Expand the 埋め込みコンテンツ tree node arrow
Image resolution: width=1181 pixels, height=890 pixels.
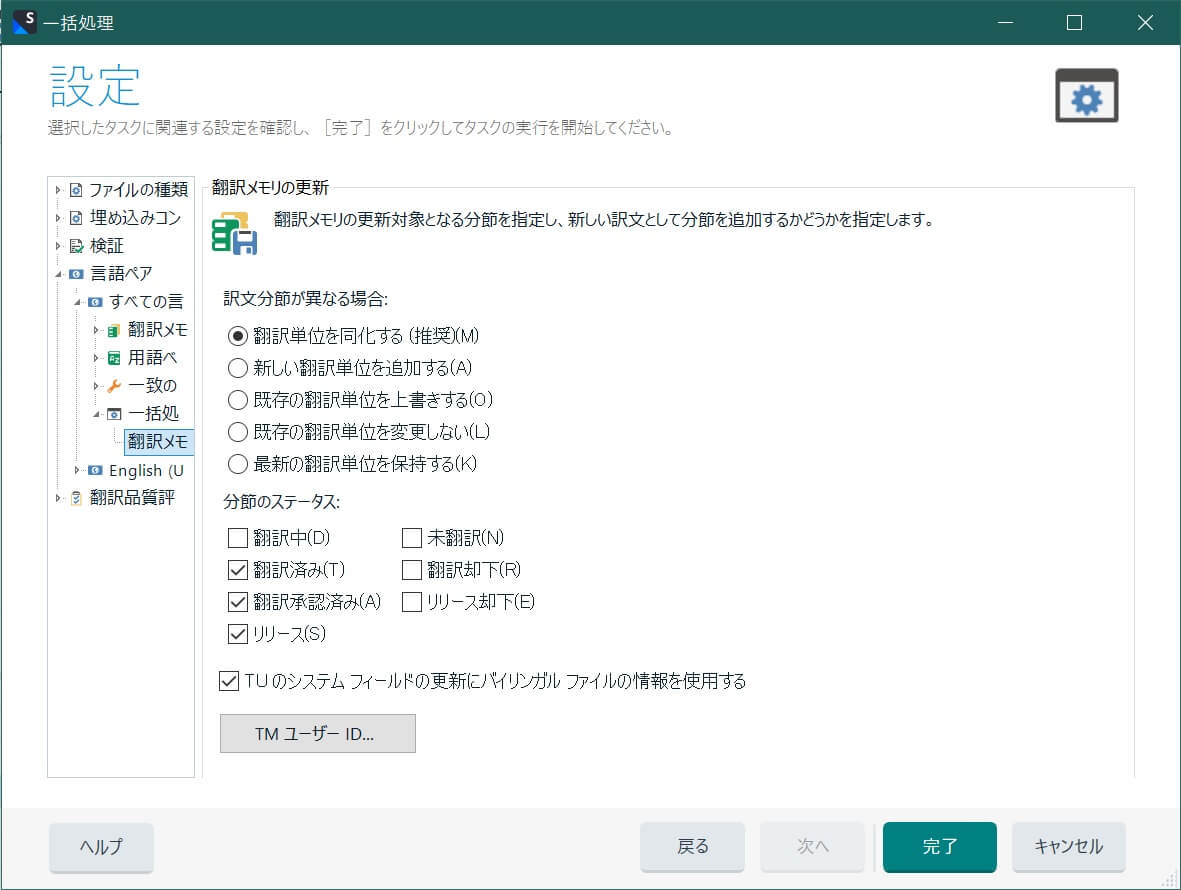point(58,218)
